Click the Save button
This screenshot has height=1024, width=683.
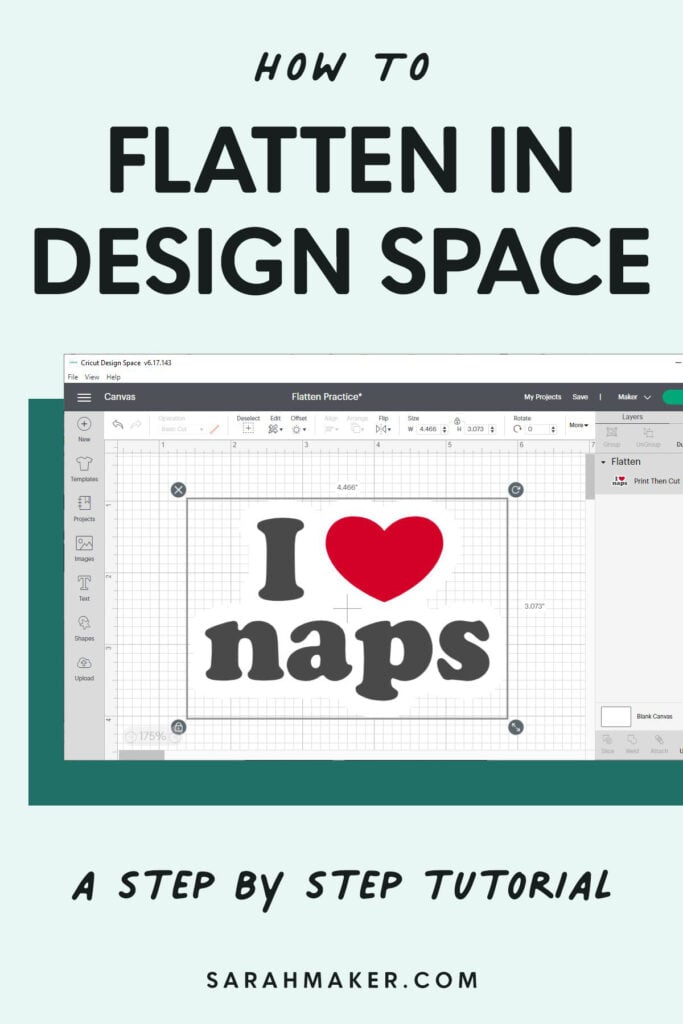pos(580,397)
